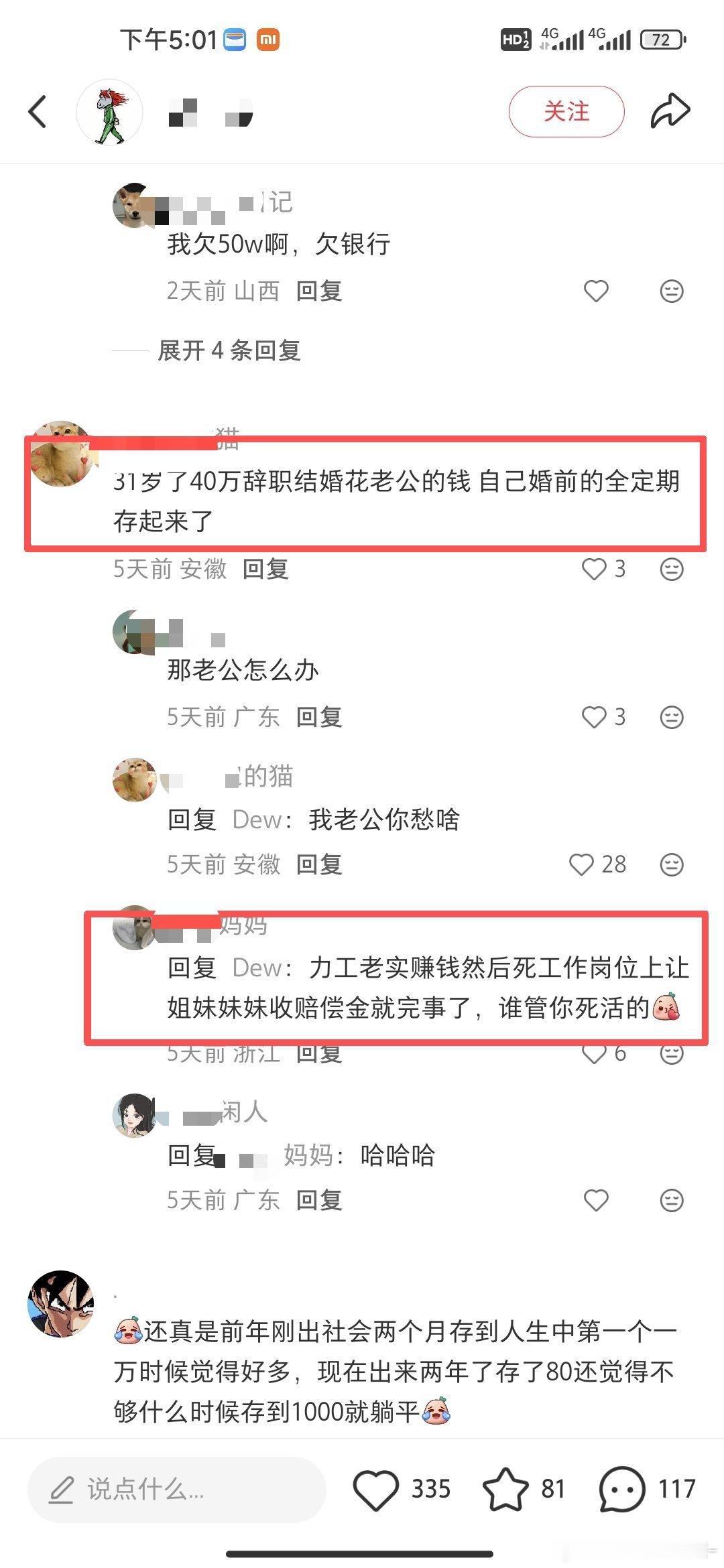724x1568 pixels.
Task: Reply to the 31岁了40万 comment from 安徽
Action: tap(265, 569)
